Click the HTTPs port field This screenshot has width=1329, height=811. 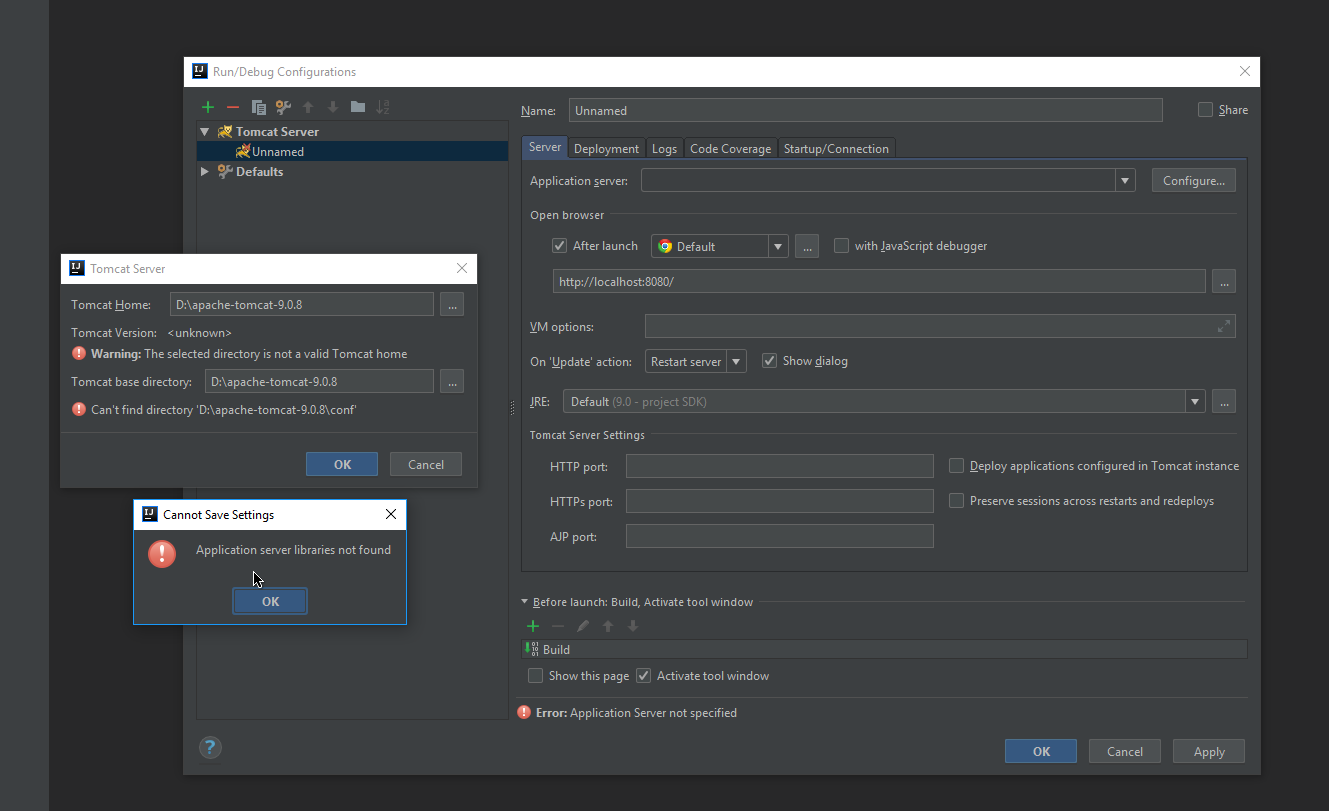780,501
